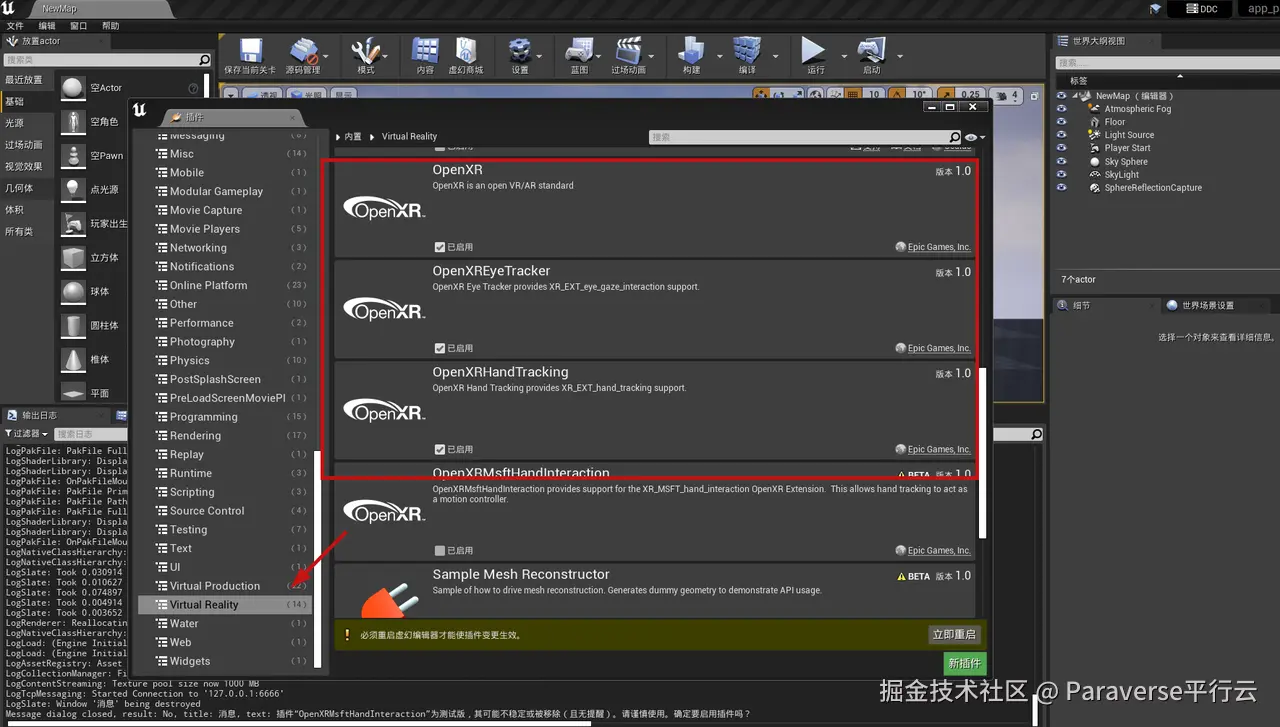The image size is (1280, 727).
Task: Click the New Plugin button
Action: pyautogui.click(x=964, y=663)
